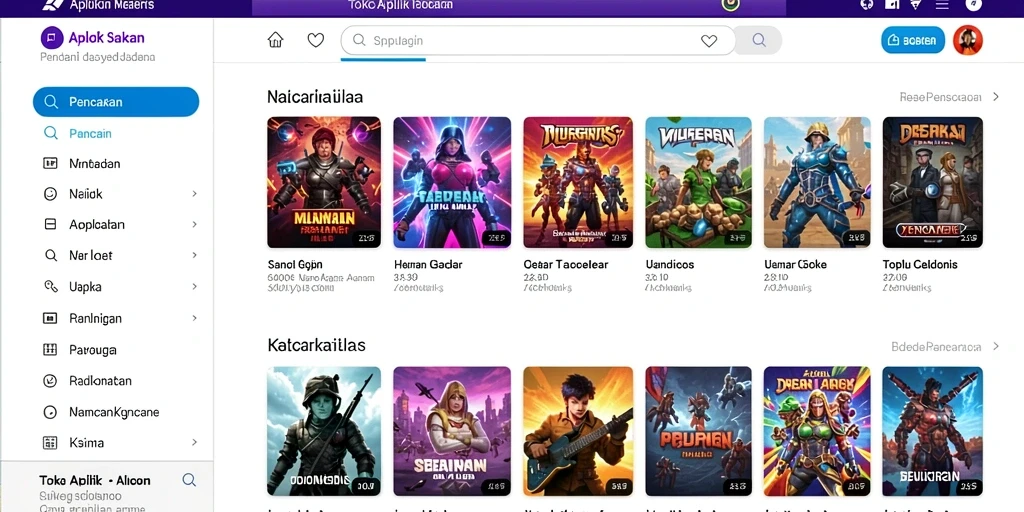Open the BdedePancaraa link
This screenshot has width=1024, height=512.
pyautogui.click(x=936, y=347)
